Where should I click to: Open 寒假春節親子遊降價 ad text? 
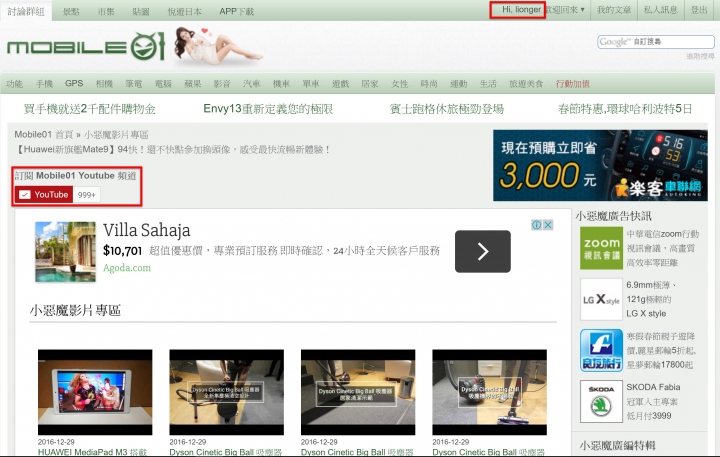[661, 350]
